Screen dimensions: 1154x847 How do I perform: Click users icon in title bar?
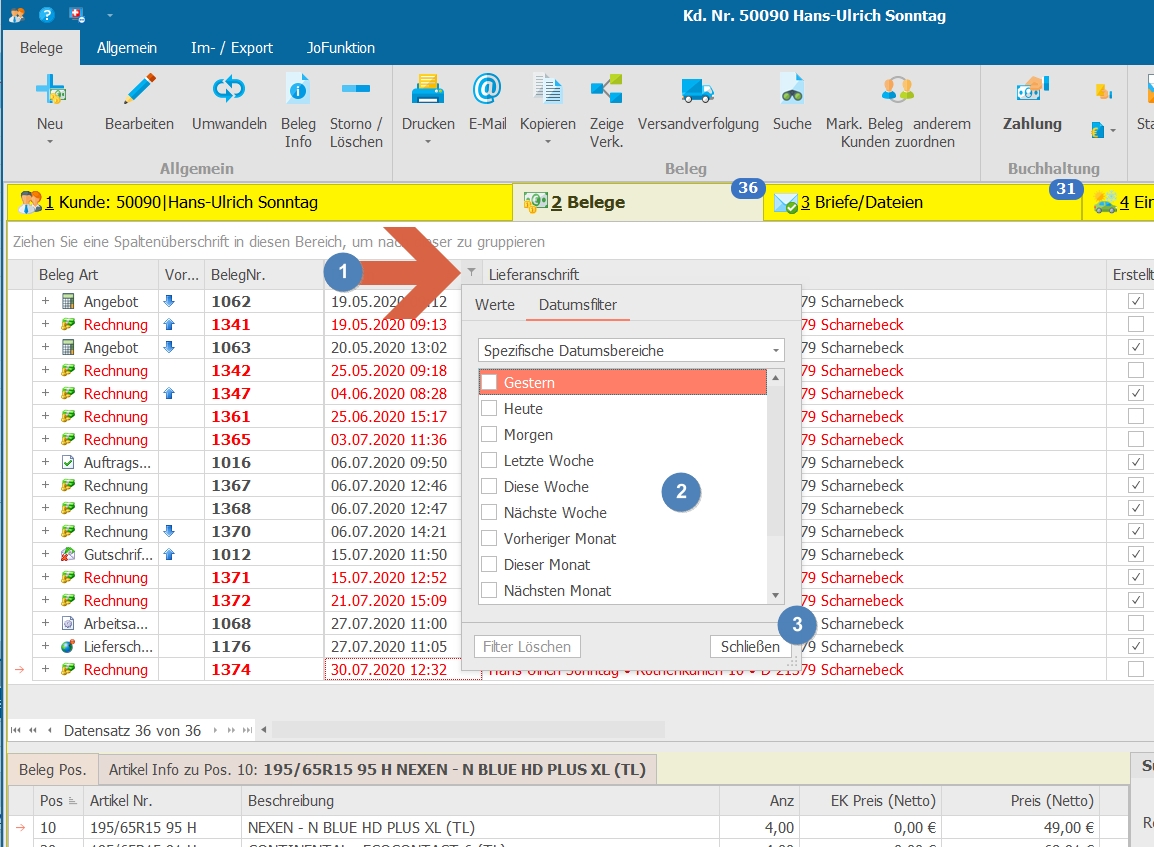pyautogui.click(x=16, y=15)
